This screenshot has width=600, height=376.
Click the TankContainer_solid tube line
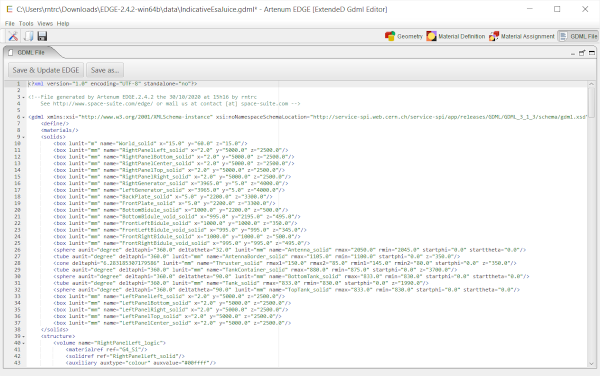(255, 270)
